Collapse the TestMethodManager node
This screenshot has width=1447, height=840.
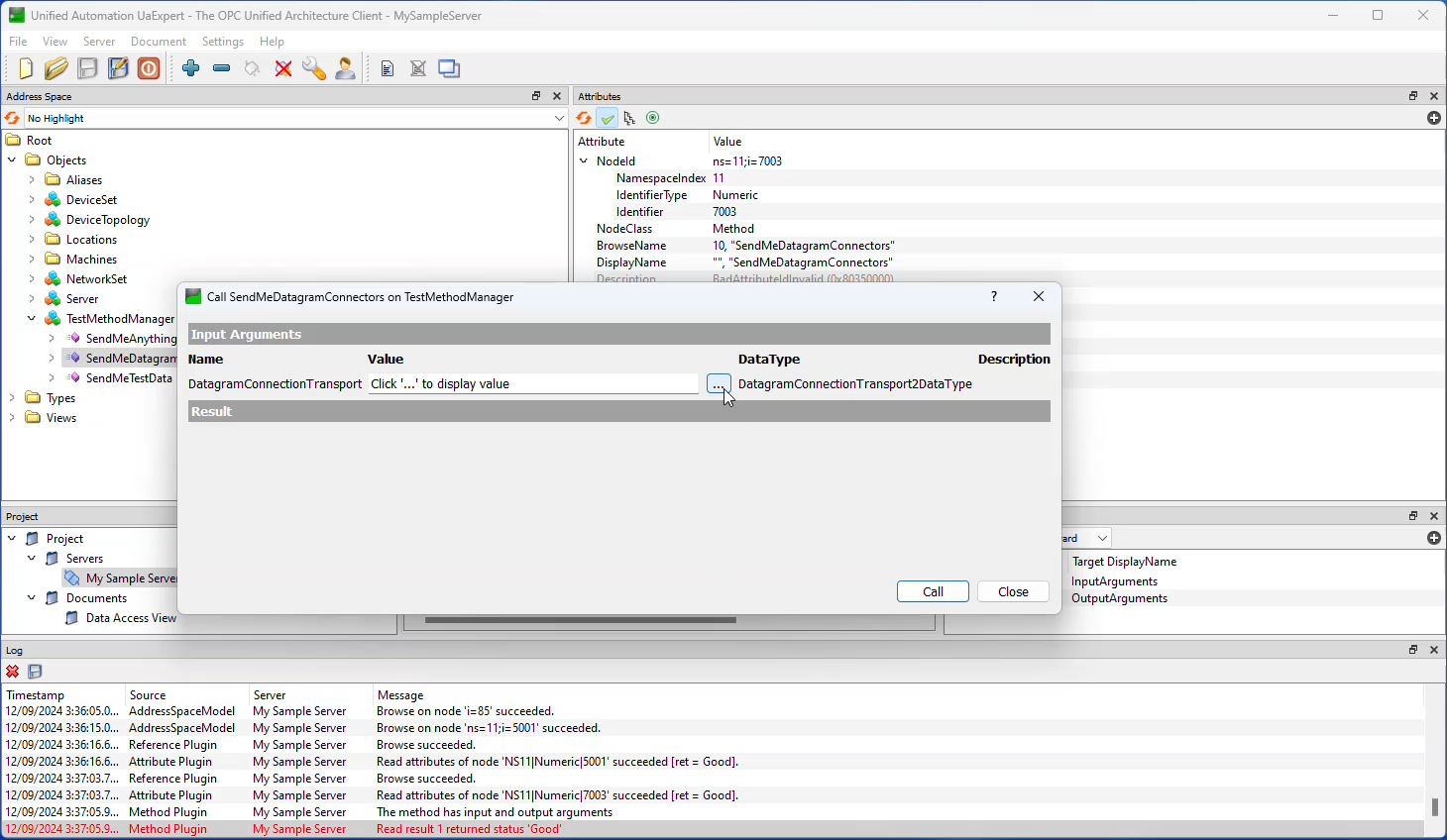pos(32,319)
